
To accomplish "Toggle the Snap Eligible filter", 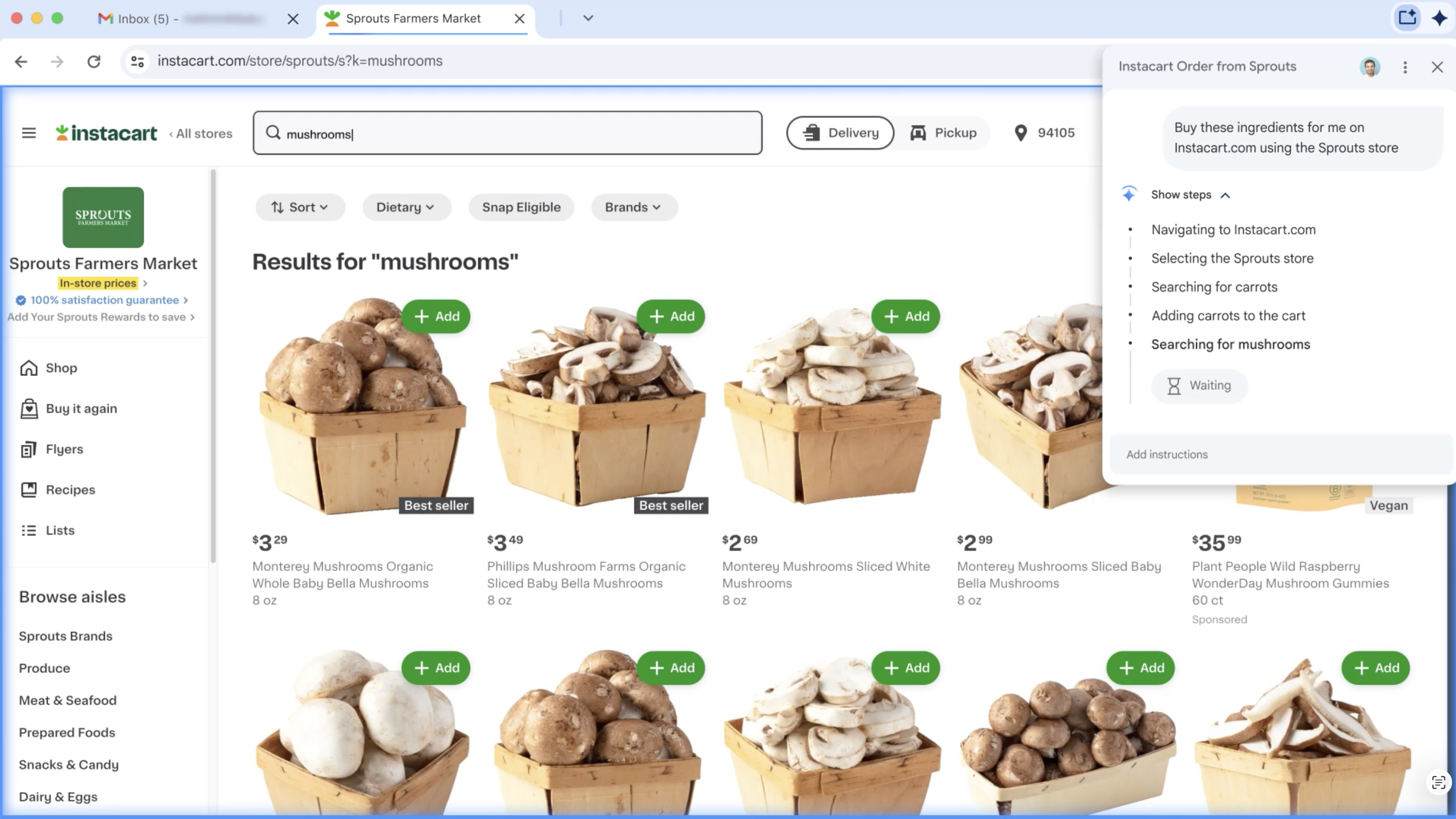I will pyautogui.click(x=520, y=207).
